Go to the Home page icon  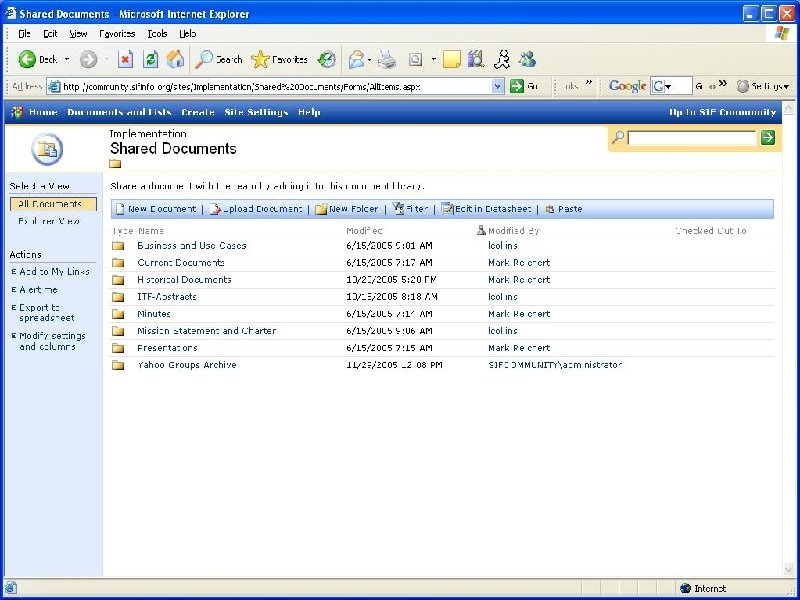pos(175,60)
